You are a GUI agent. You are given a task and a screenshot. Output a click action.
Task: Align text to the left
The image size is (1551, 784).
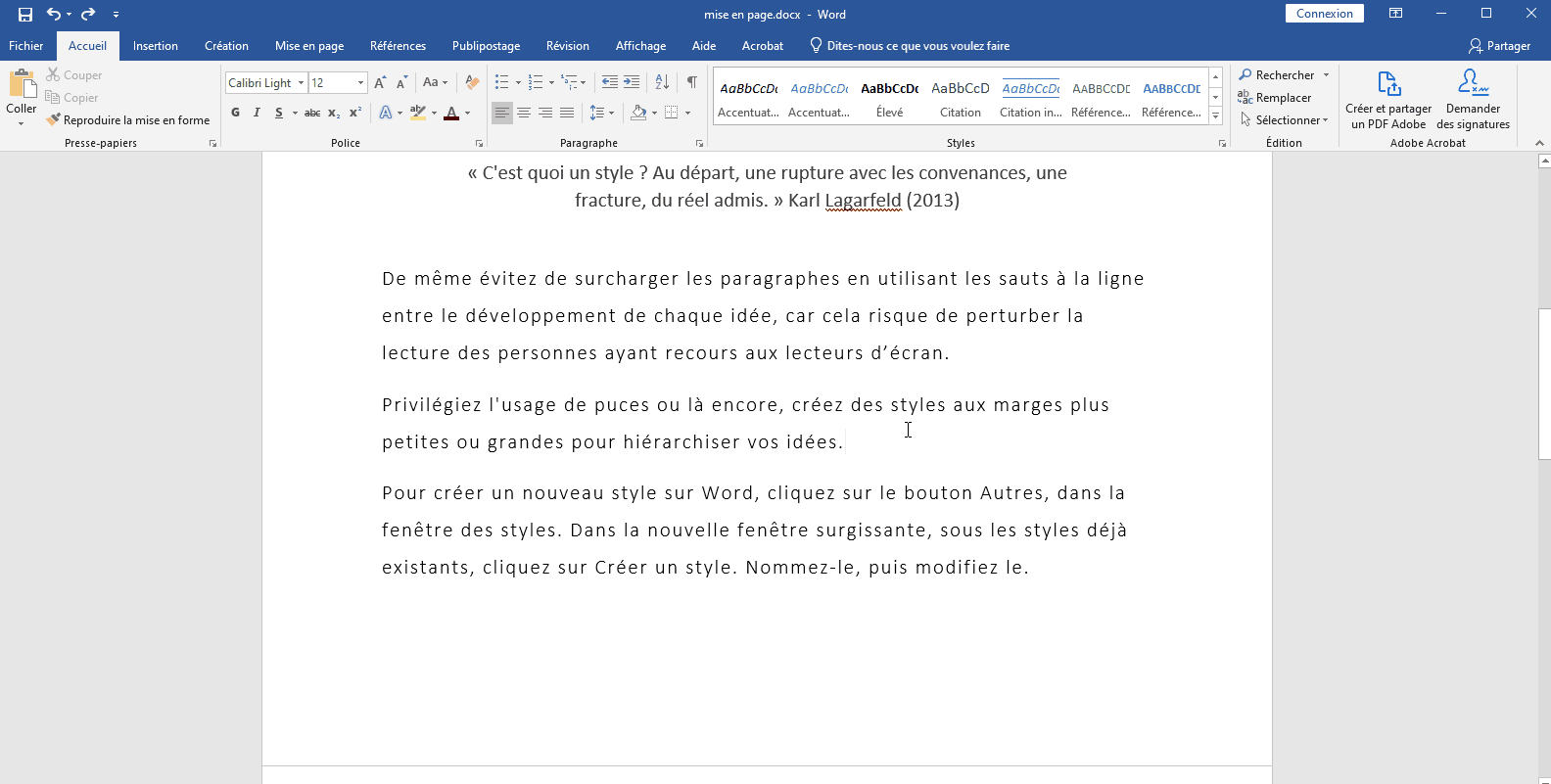[501, 113]
